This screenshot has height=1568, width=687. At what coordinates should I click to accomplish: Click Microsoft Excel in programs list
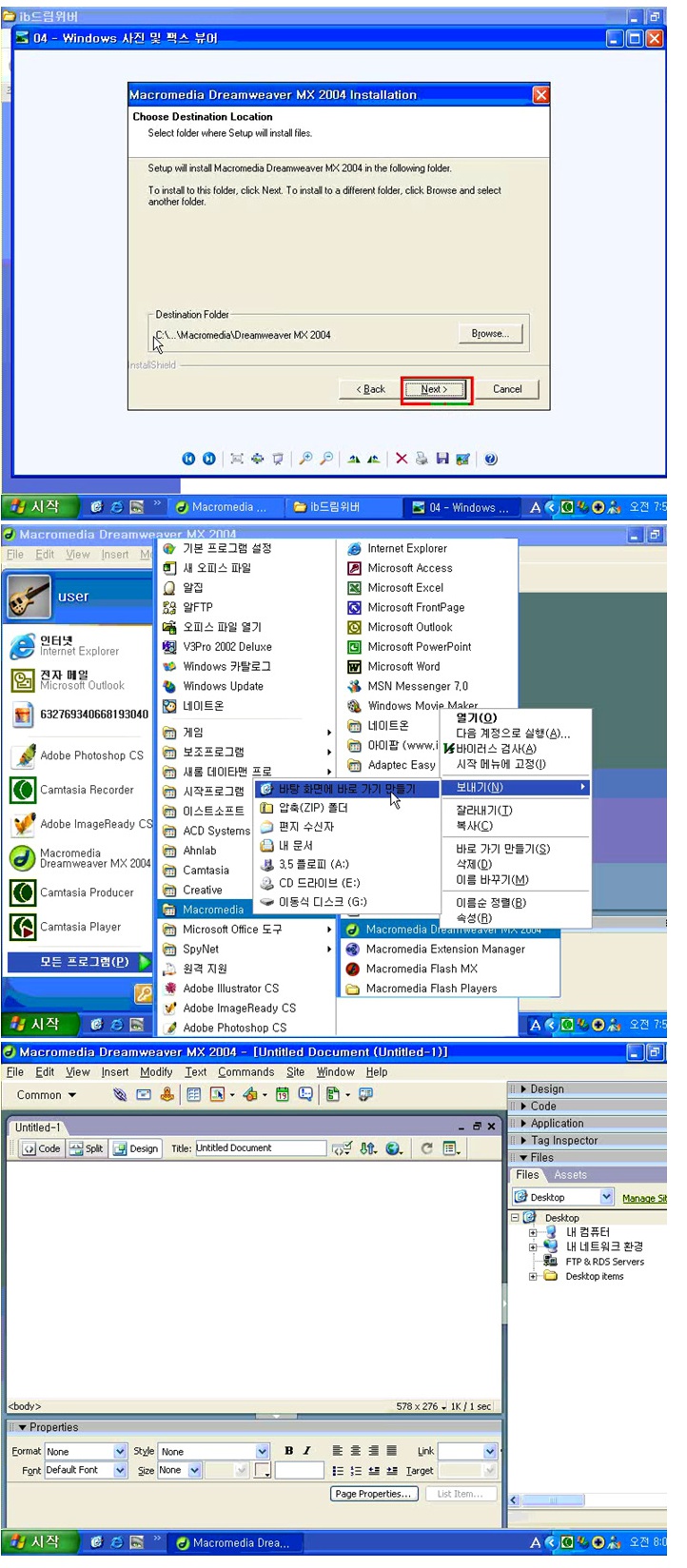pos(405,588)
